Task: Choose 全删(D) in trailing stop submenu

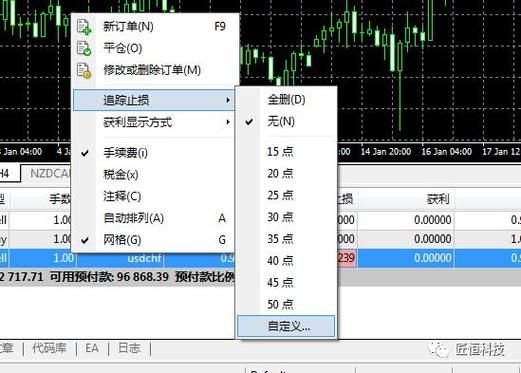Action: tap(286, 99)
